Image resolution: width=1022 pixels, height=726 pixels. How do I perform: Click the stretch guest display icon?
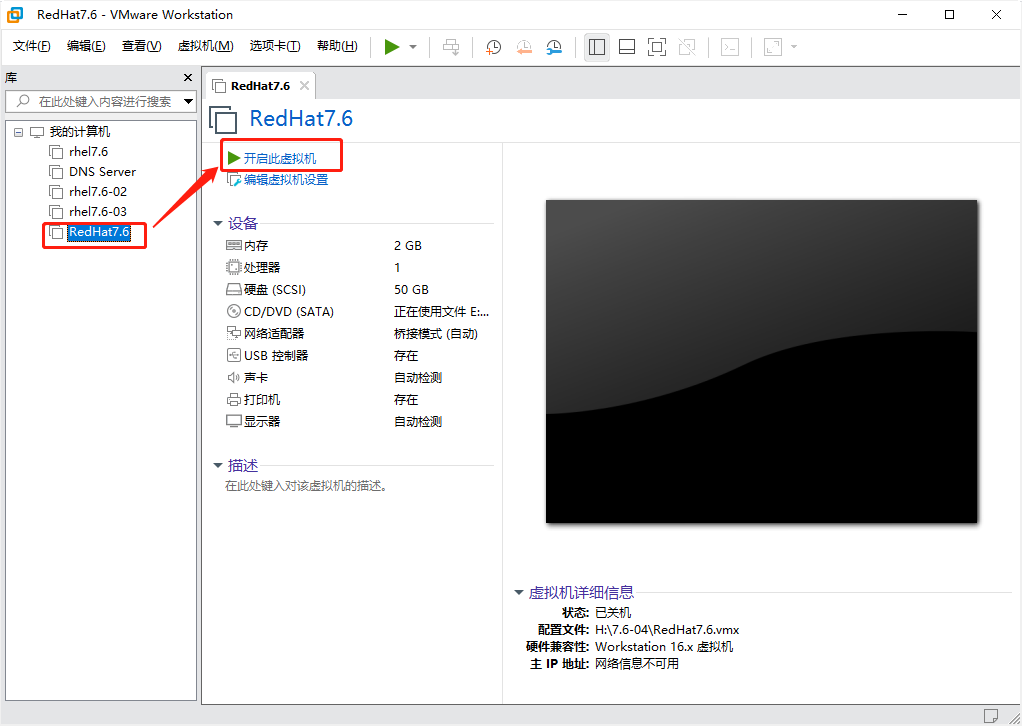[773, 47]
